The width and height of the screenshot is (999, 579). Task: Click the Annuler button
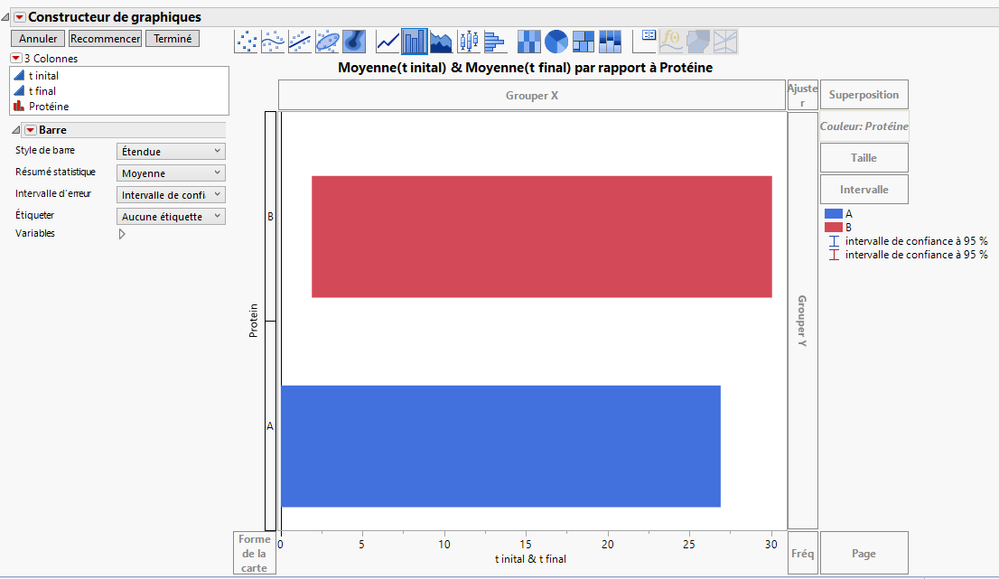click(x=38, y=39)
